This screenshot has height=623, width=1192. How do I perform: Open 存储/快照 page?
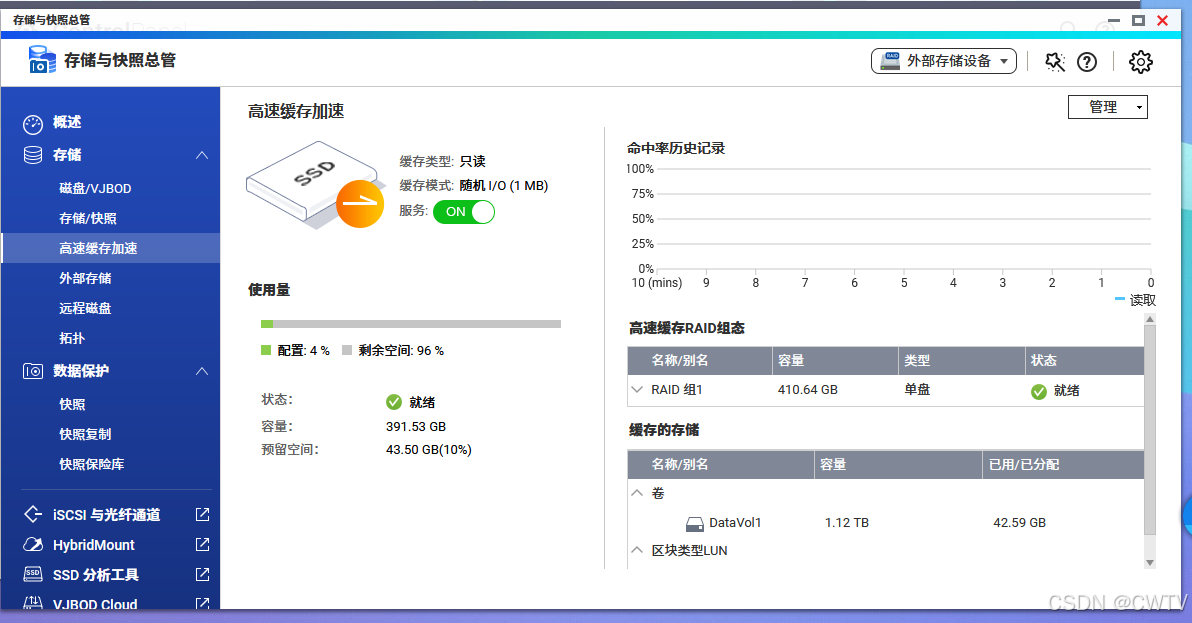[88, 219]
